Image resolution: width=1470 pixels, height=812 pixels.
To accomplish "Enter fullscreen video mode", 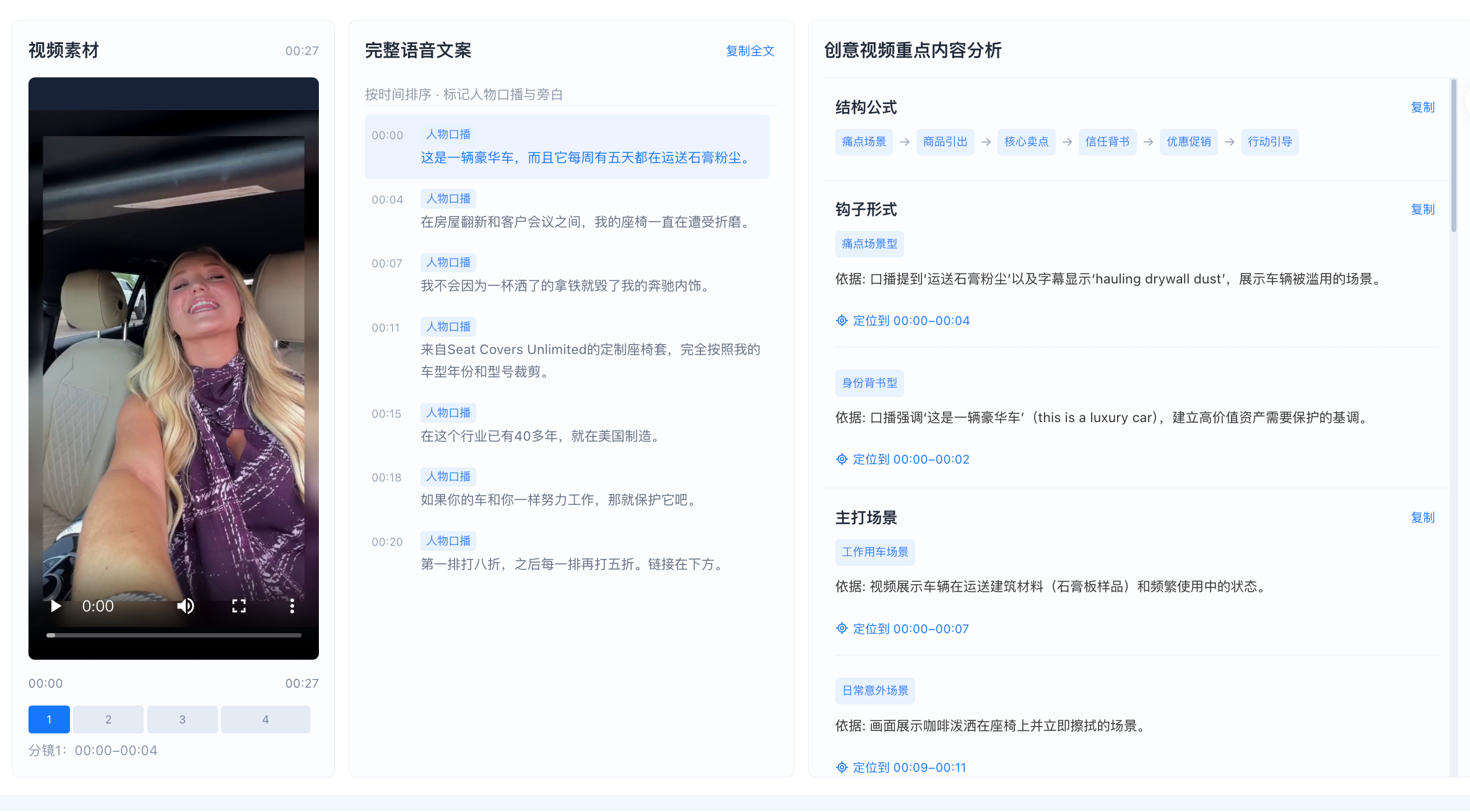I will tap(239, 606).
